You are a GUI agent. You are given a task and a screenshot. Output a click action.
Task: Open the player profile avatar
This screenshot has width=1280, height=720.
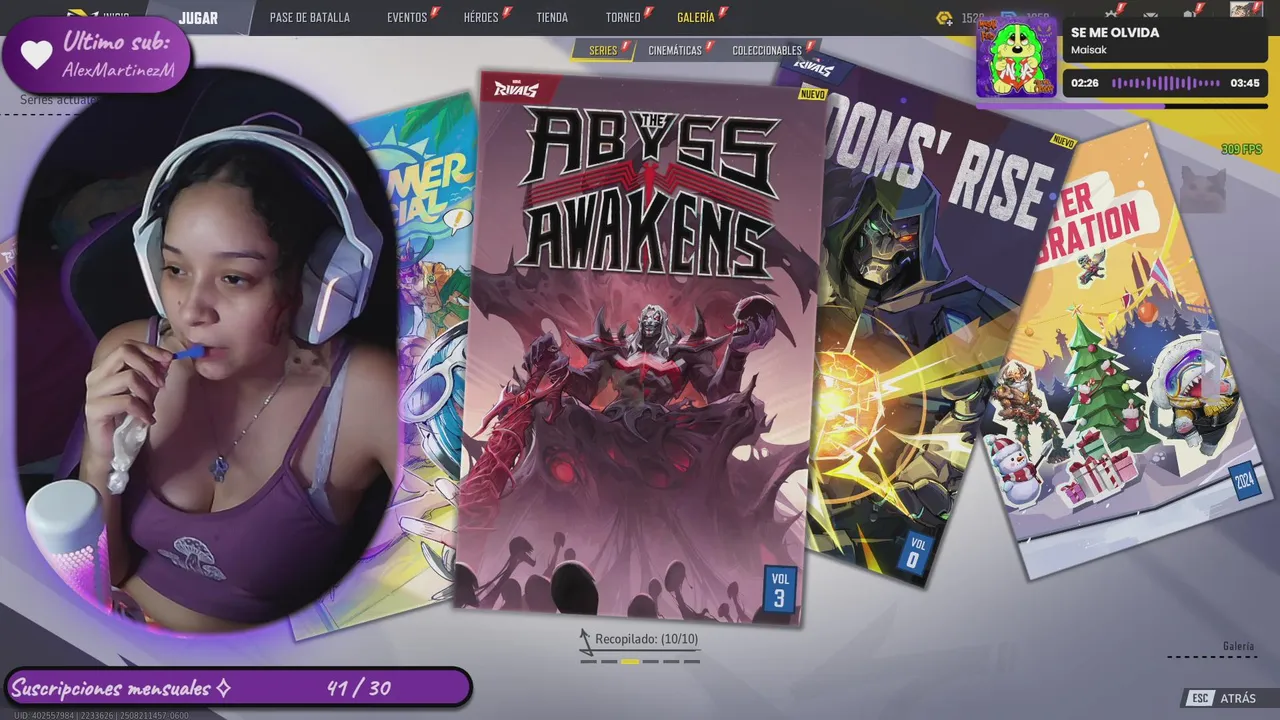pos(1246,11)
